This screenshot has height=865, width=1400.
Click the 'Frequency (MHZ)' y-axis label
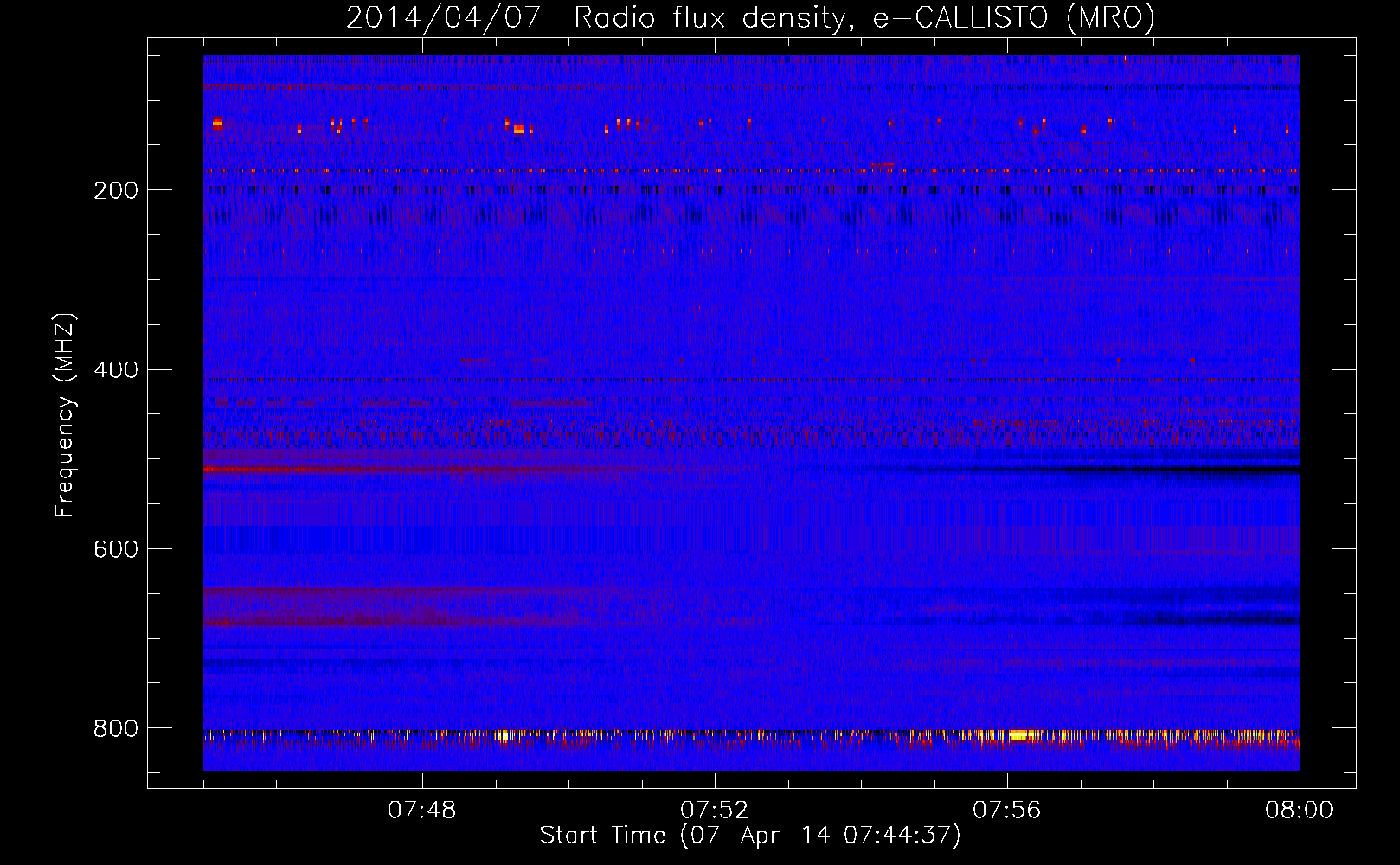point(65,415)
